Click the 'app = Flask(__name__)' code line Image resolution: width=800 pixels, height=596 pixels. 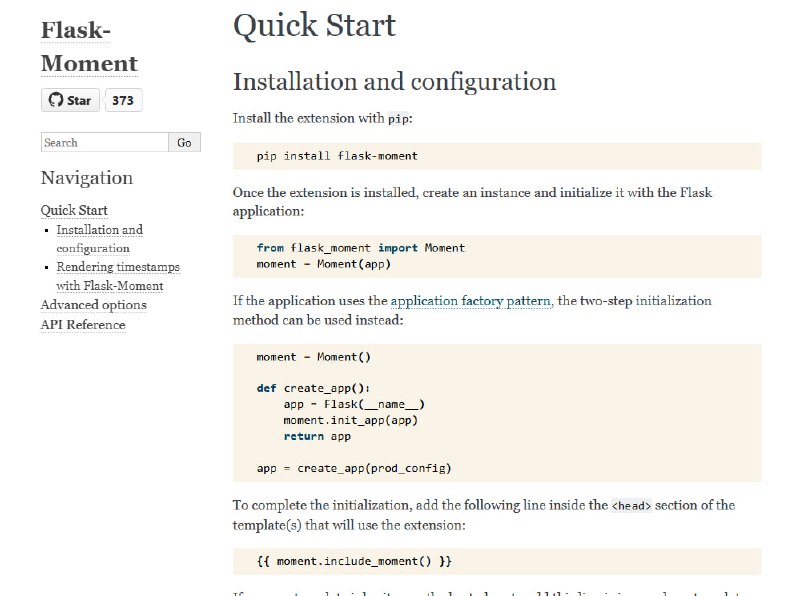pyautogui.click(x=354, y=405)
